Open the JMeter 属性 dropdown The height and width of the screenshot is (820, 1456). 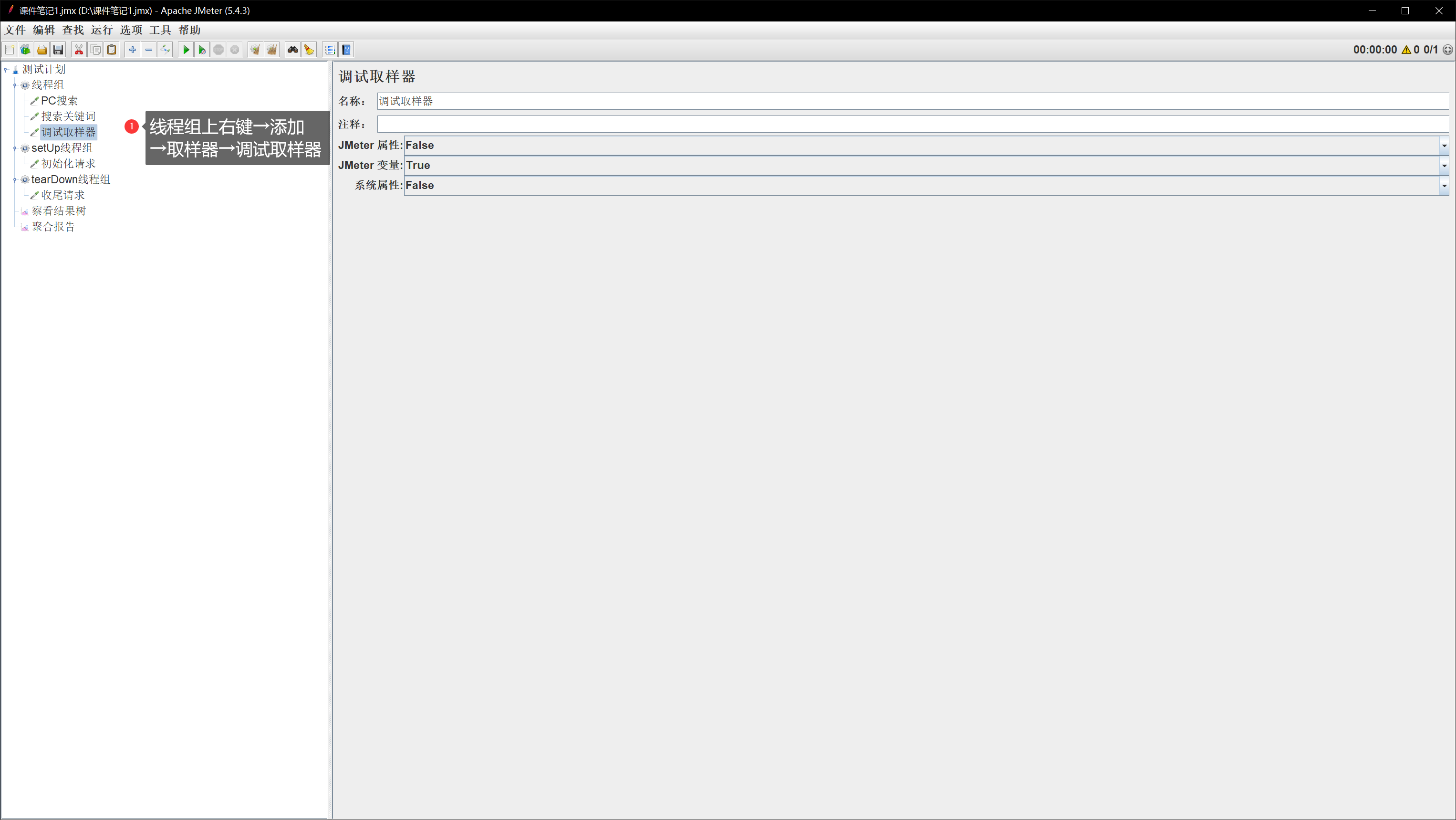1444,146
